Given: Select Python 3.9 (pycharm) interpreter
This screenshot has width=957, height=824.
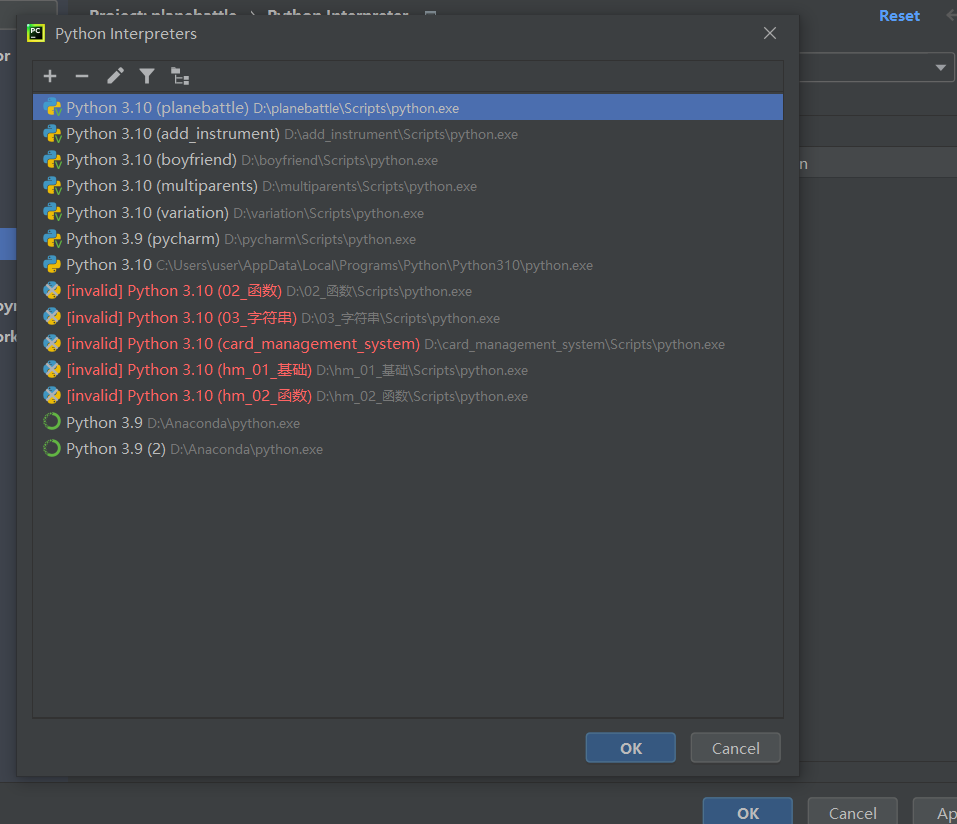Looking at the screenshot, I should [x=408, y=239].
